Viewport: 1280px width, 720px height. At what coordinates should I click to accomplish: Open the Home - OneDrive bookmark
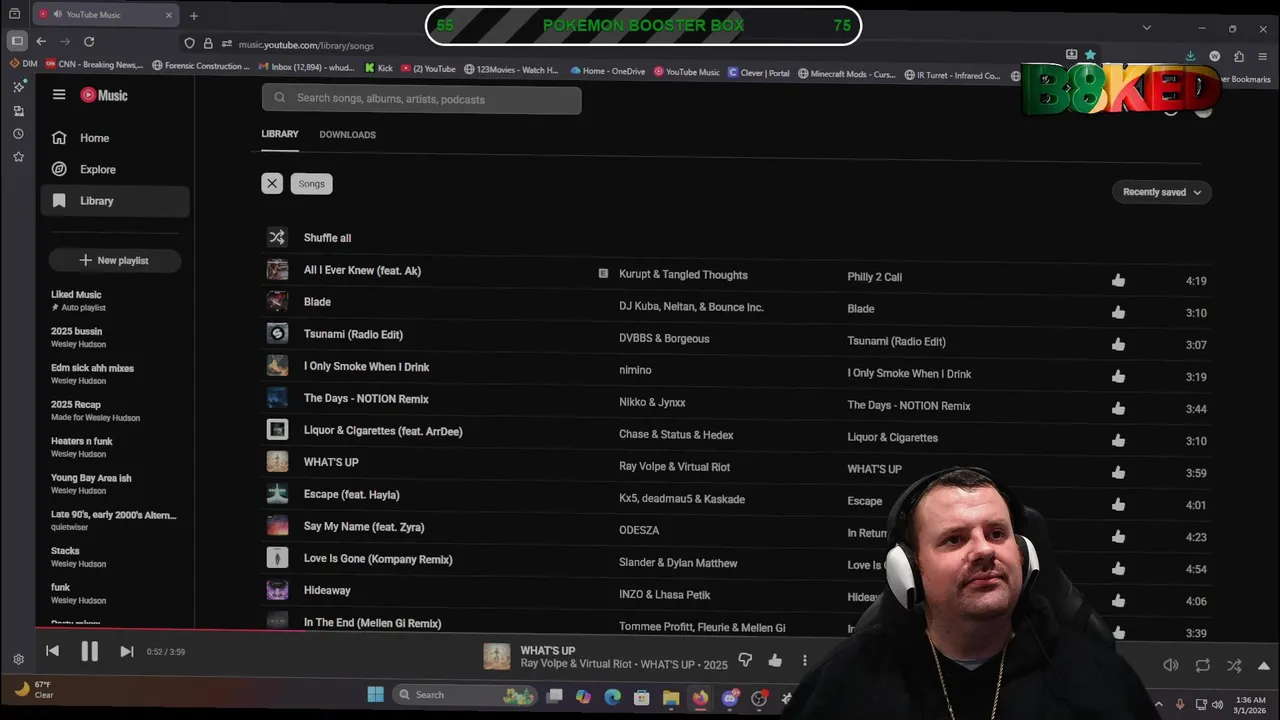pyautogui.click(x=608, y=71)
